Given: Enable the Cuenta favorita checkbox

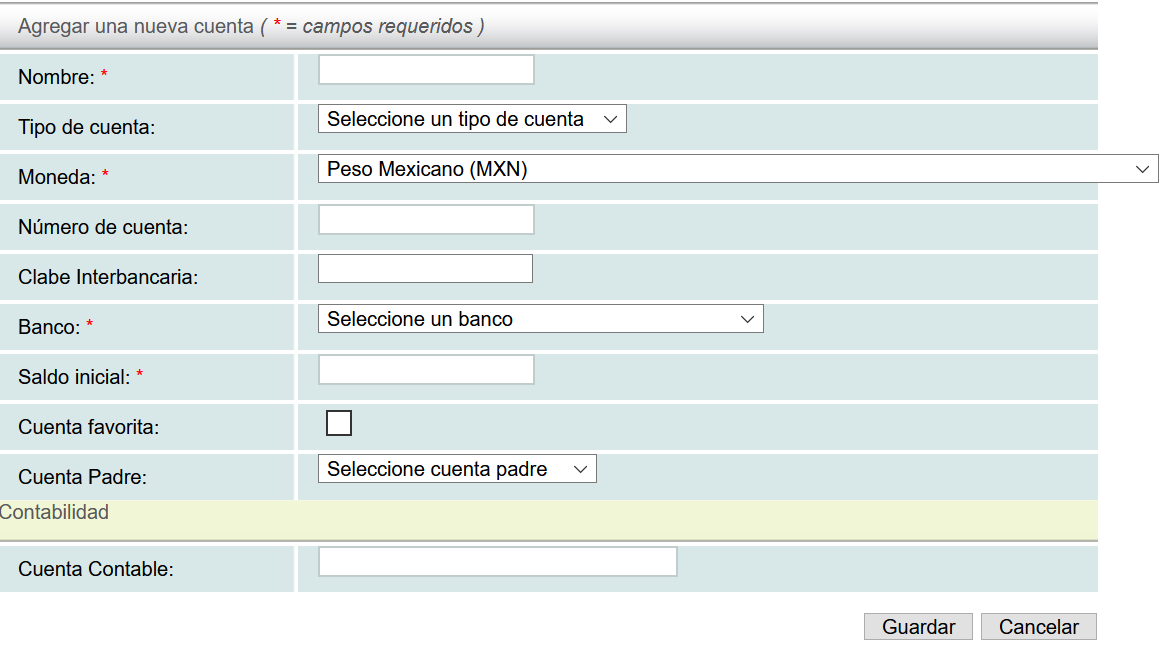Looking at the screenshot, I should pos(339,424).
